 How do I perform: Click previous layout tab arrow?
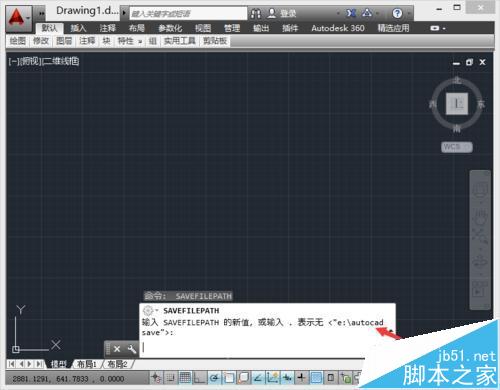(21, 364)
